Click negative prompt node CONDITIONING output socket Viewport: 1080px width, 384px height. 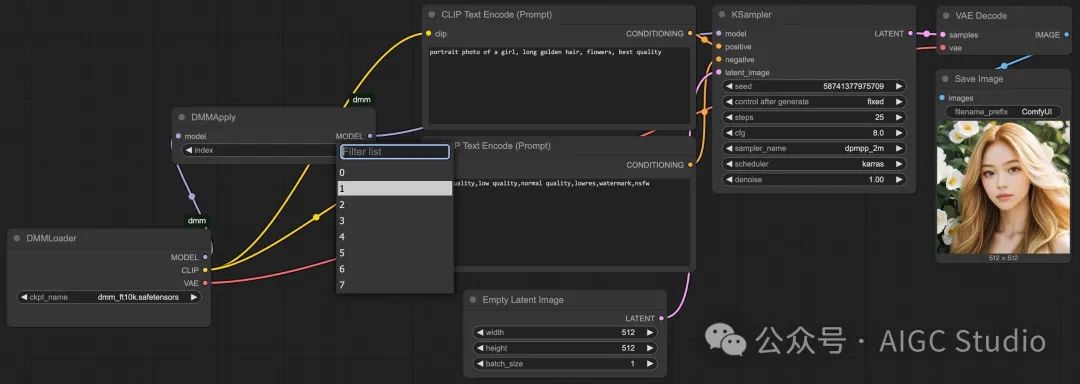coord(690,164)
